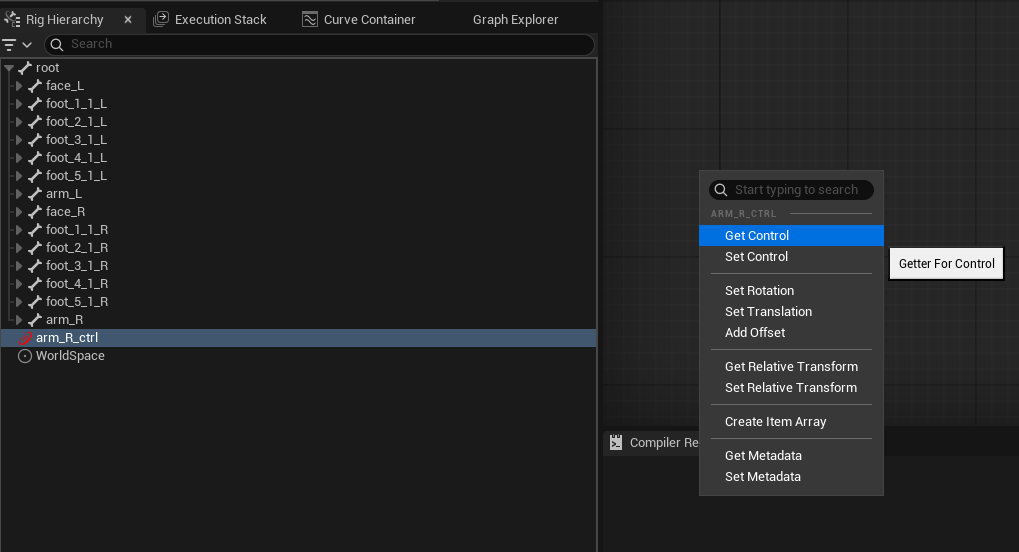Click the bone icon beside root
Viewport: 1019px width, 552px height.
(x=25, y=68)
